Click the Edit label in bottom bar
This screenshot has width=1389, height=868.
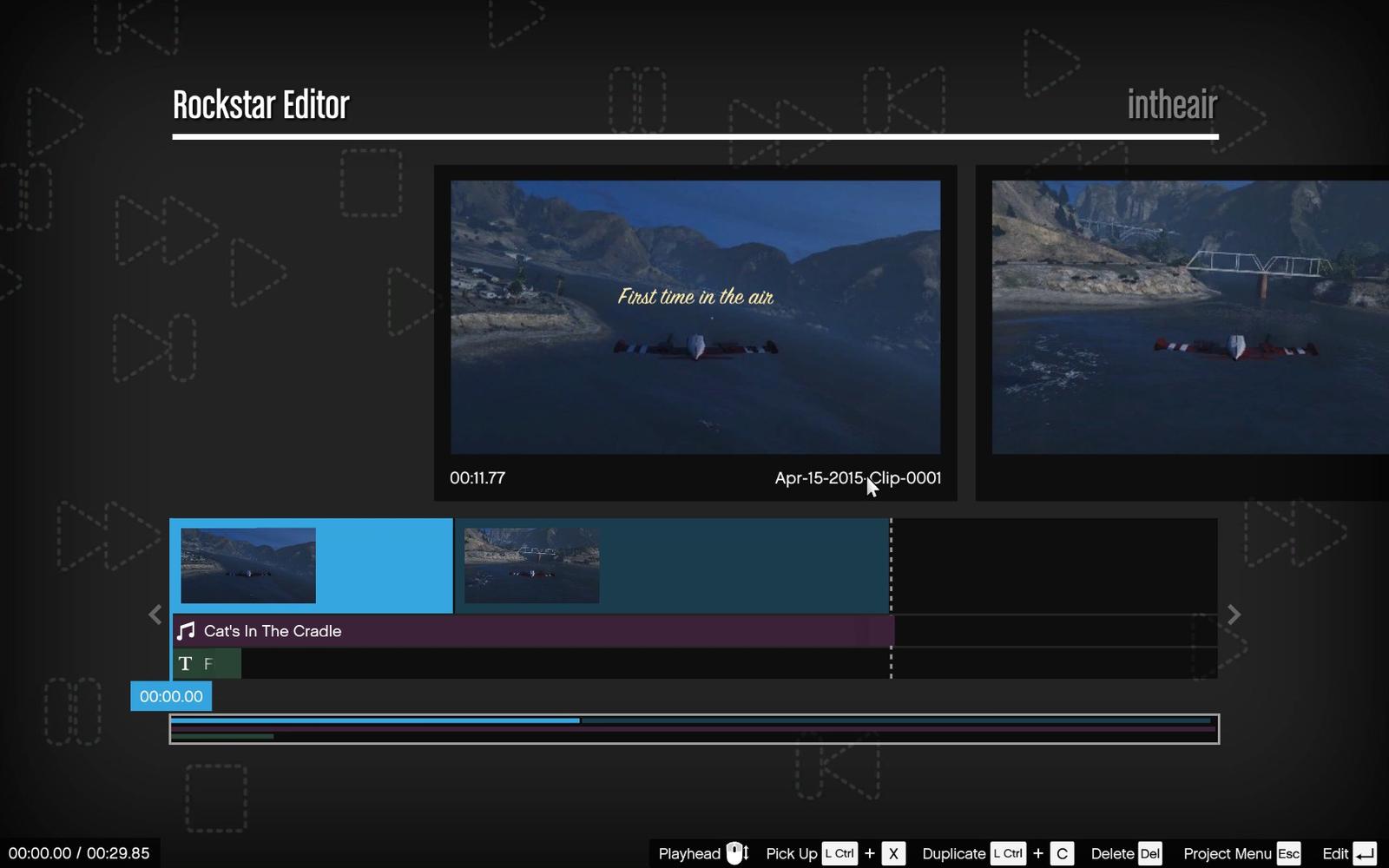1334,853
